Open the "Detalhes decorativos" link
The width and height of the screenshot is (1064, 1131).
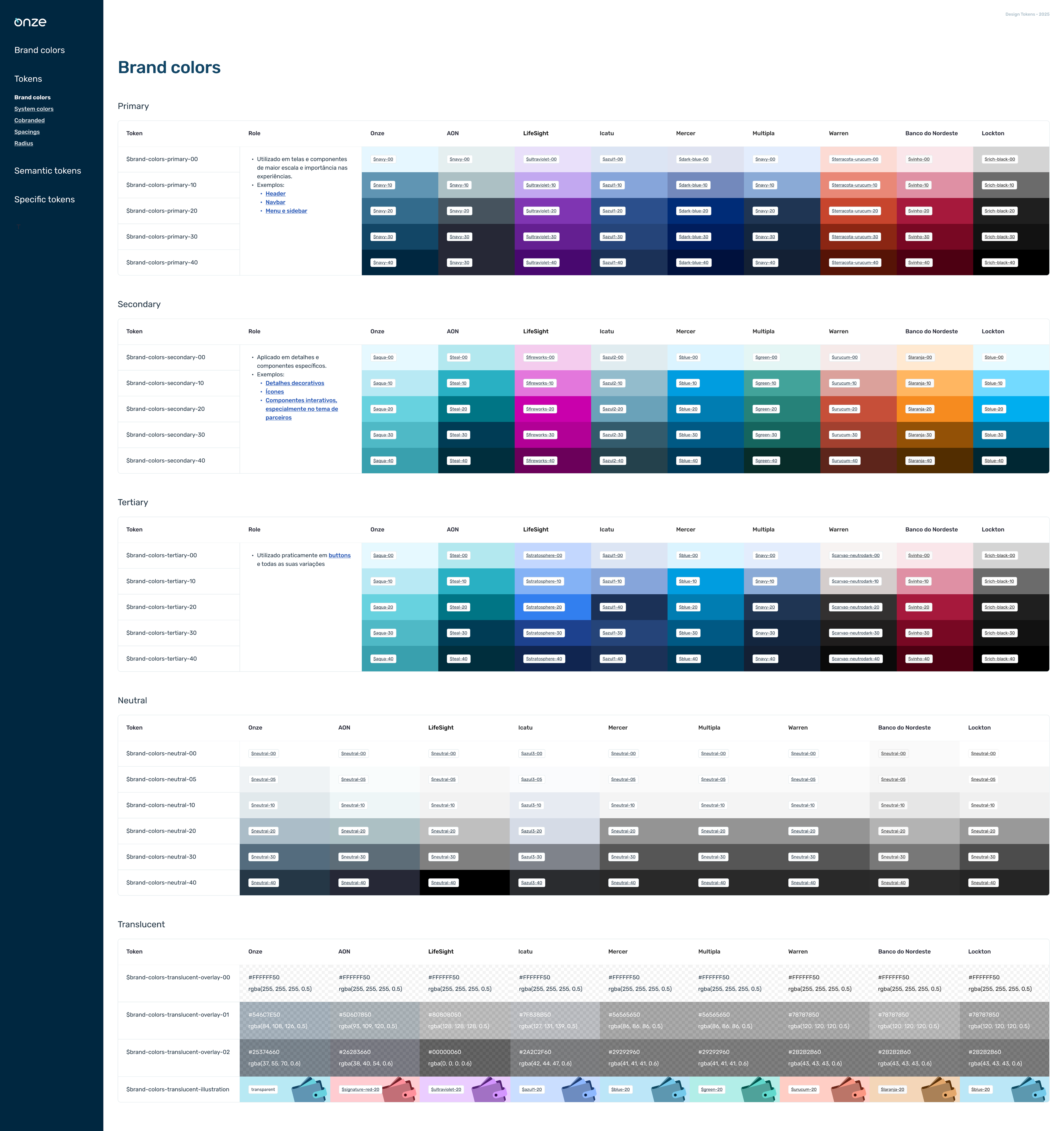click(295, 383)
